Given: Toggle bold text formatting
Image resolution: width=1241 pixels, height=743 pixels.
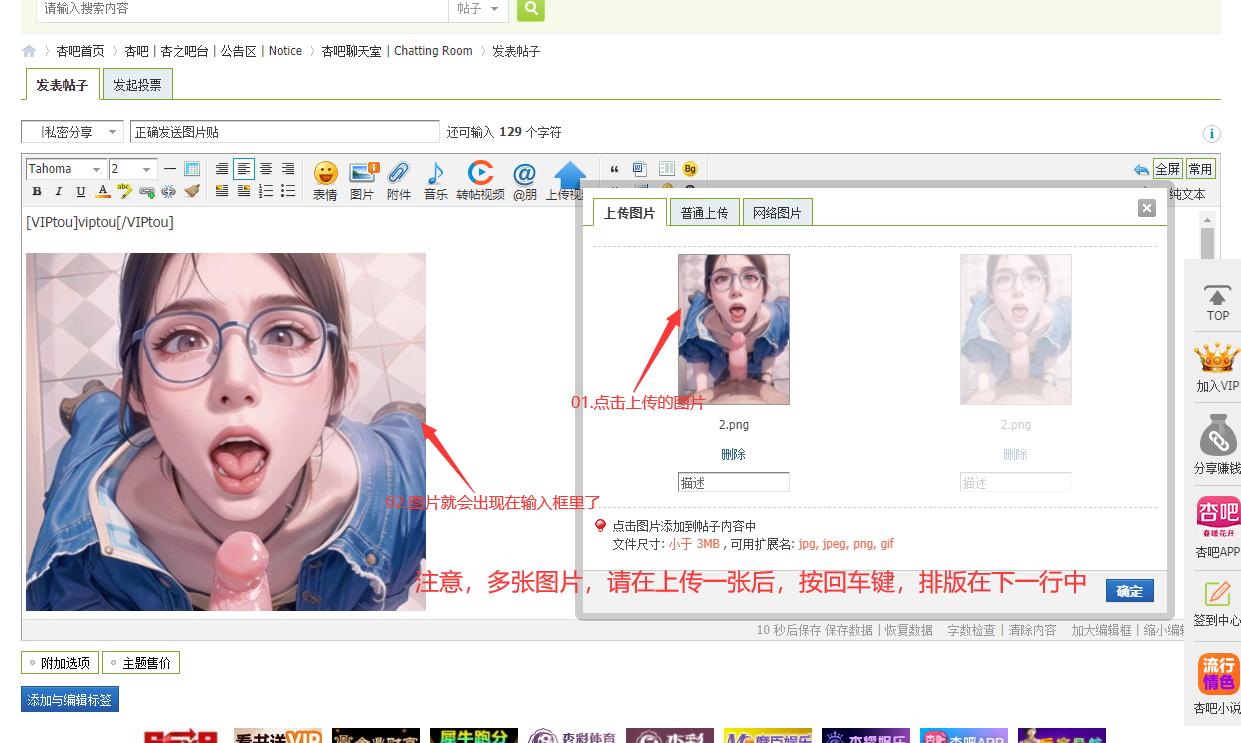Looking at the screenshot, I should pos(37,191).
